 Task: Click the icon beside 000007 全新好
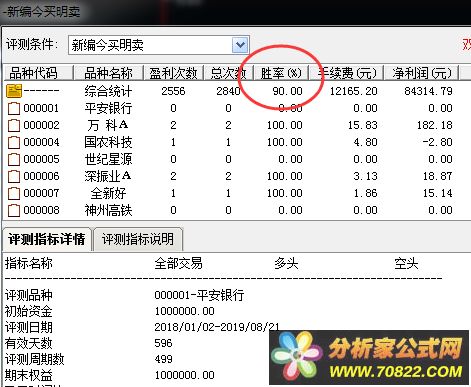14,193
